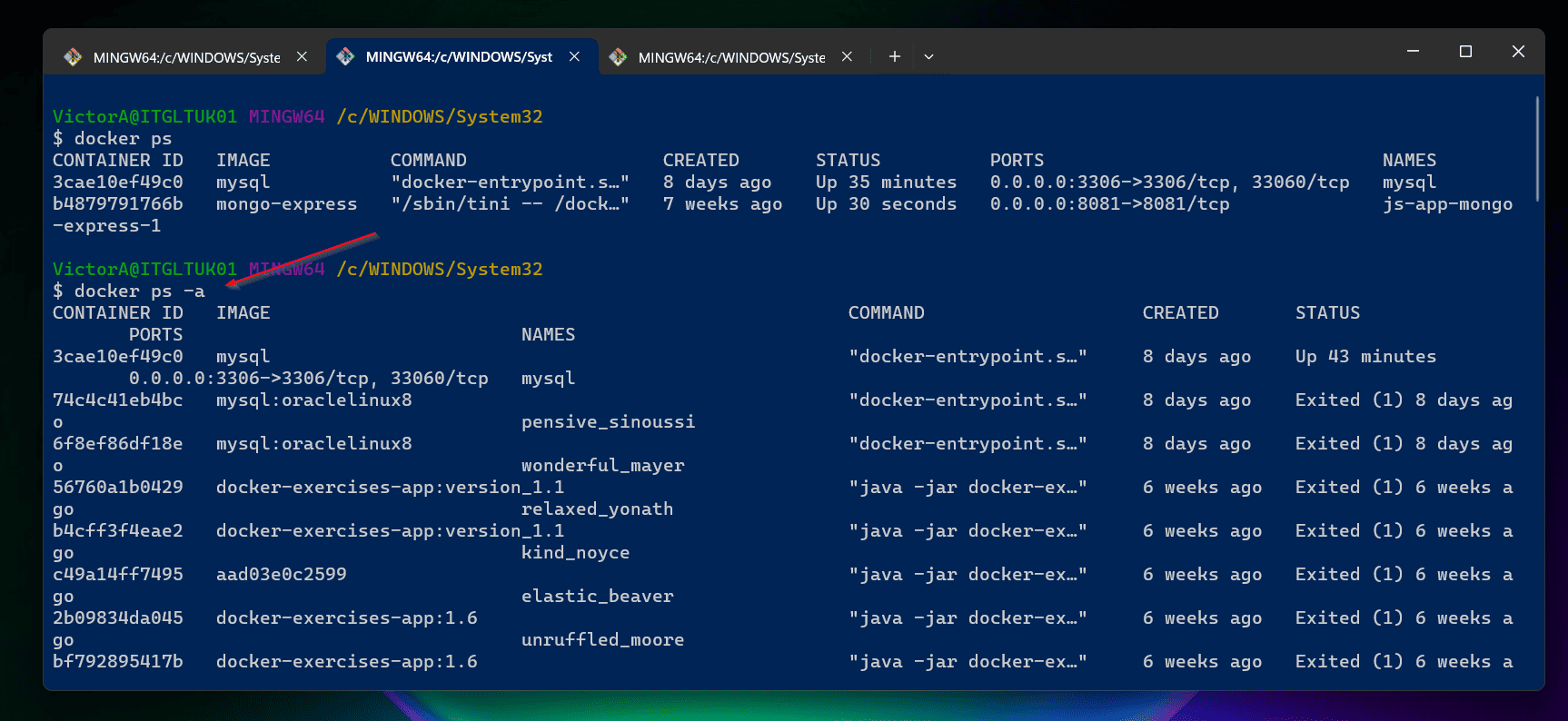Image resolution: width=1568 pixels, height=721 pixels.
Task: Click the NAMES header in second listing
Action: 549,335
